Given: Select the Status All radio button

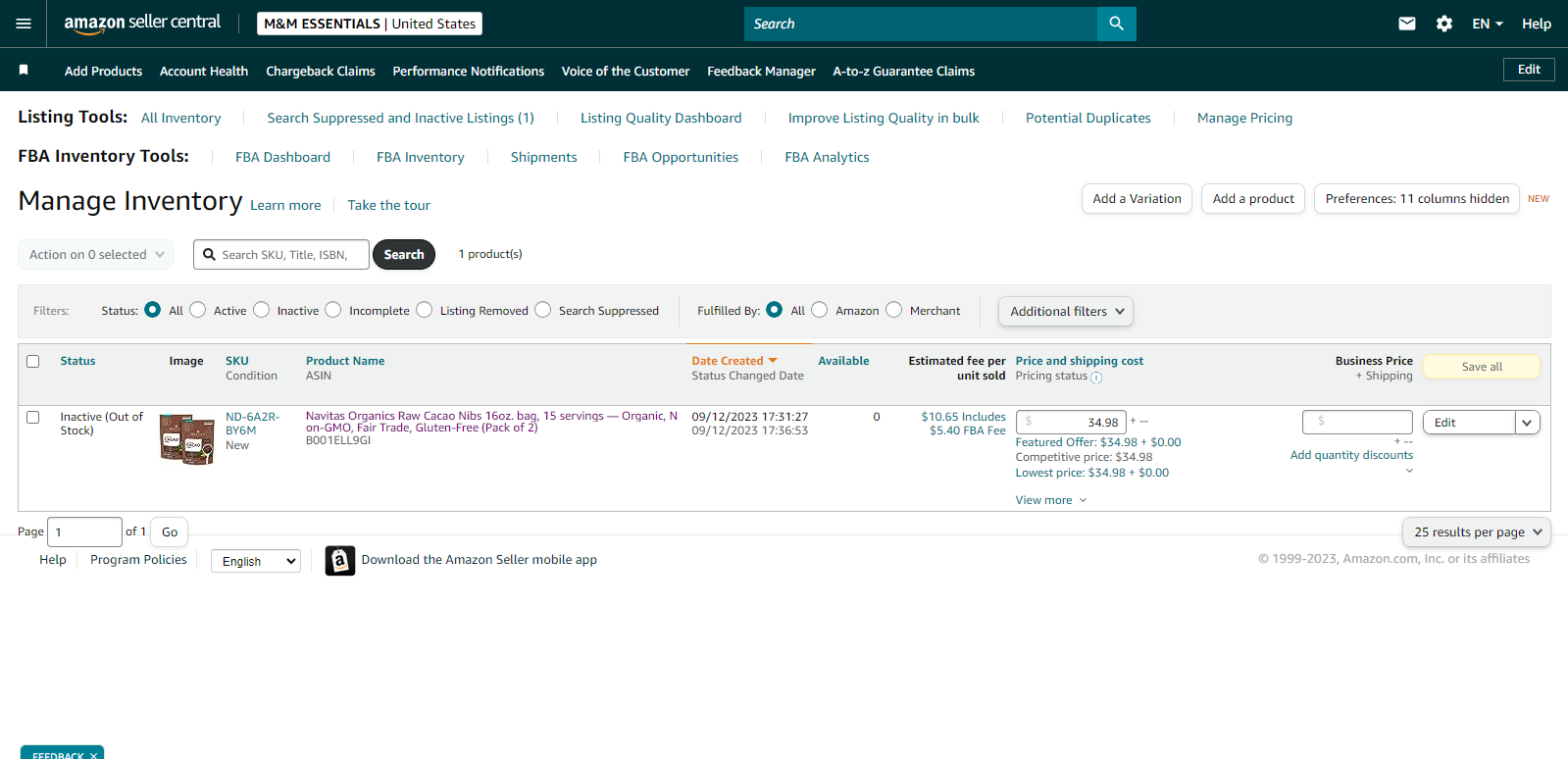Looking at the screenshot, I should (x=152, y=310).
